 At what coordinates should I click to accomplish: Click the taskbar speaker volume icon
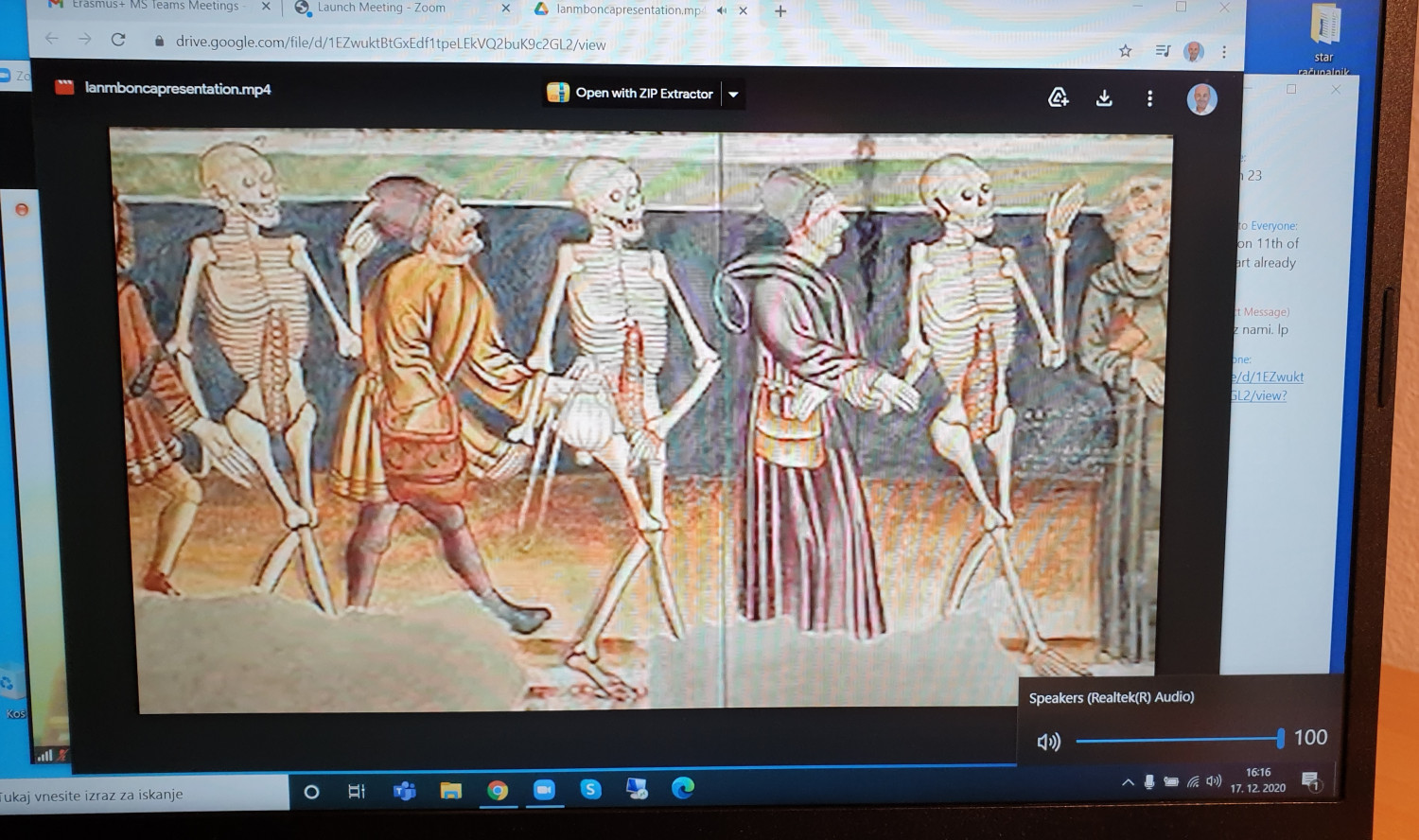(x=1214, y=780)
